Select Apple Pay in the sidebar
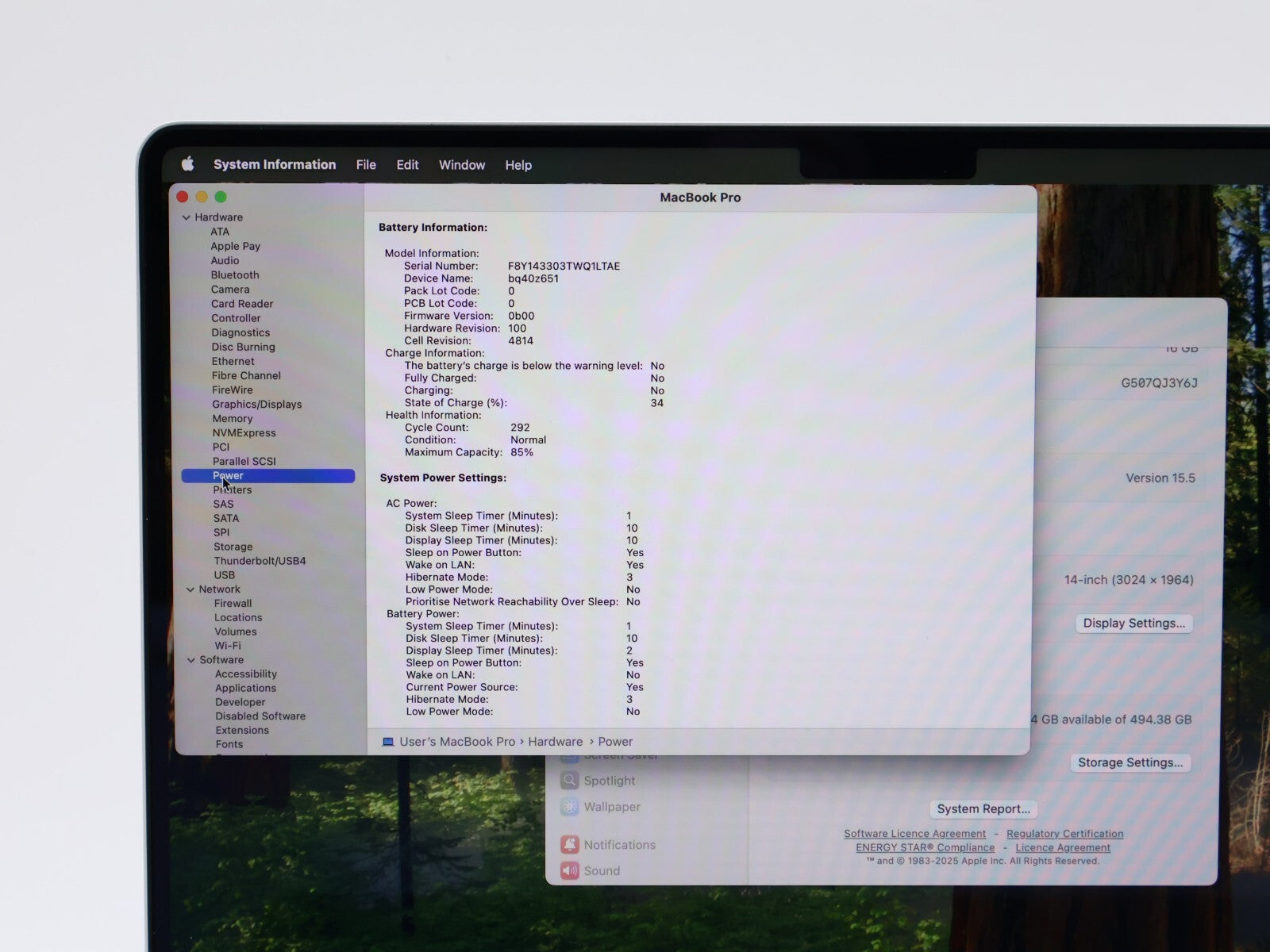The image size is (1270, 952). 235,246
